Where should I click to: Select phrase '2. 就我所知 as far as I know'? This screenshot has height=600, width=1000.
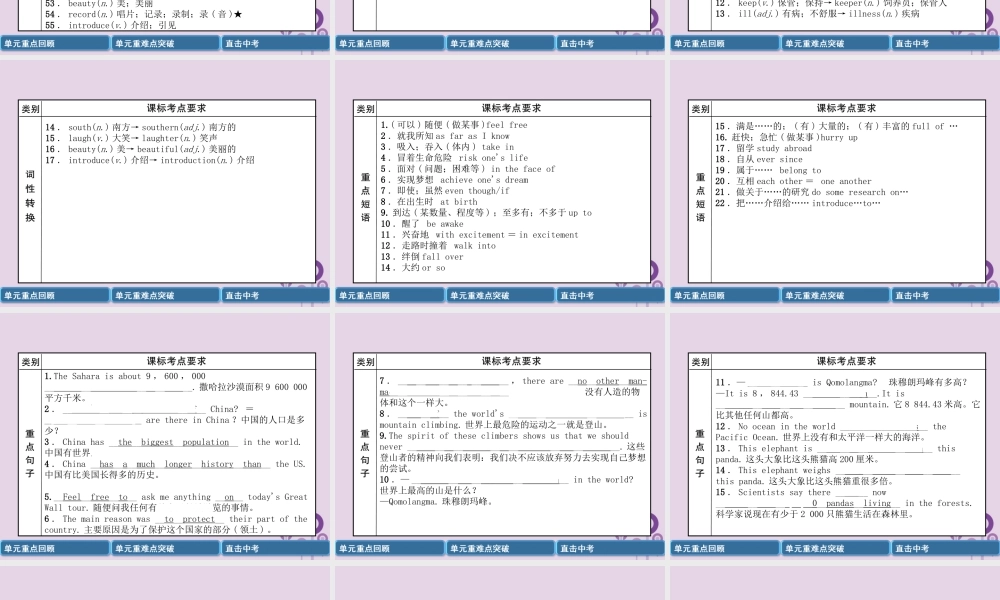coord(445,136)
